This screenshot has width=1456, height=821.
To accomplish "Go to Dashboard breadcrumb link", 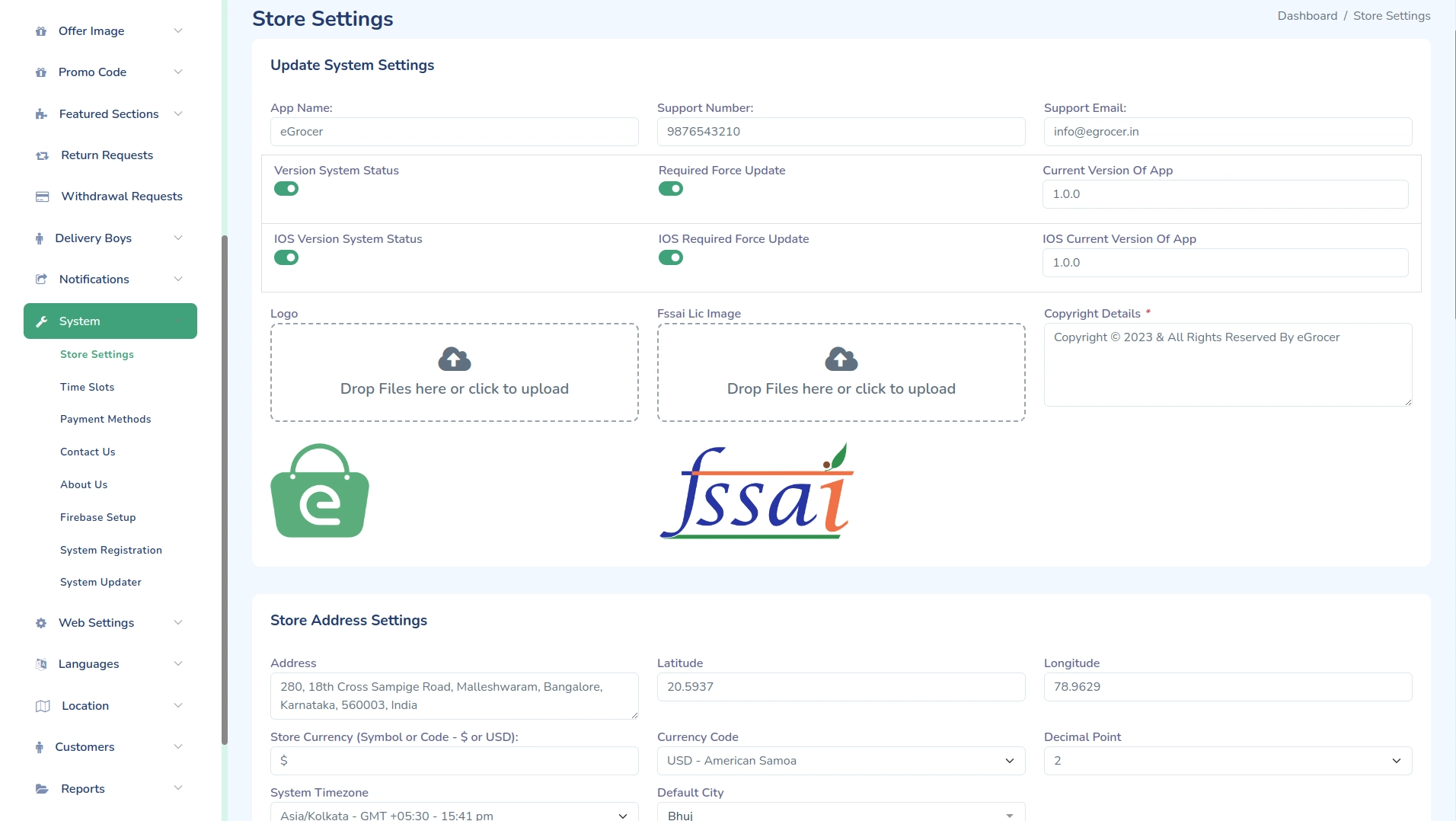I will pyautogui.click(x=1307, y=16).
